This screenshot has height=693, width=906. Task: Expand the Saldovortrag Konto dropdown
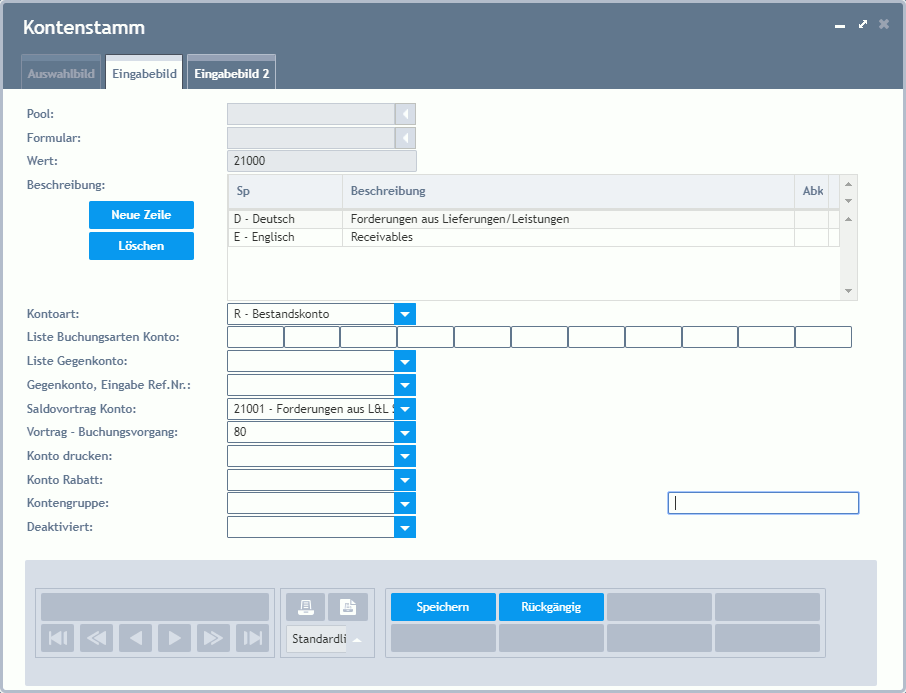coord(405,409)
